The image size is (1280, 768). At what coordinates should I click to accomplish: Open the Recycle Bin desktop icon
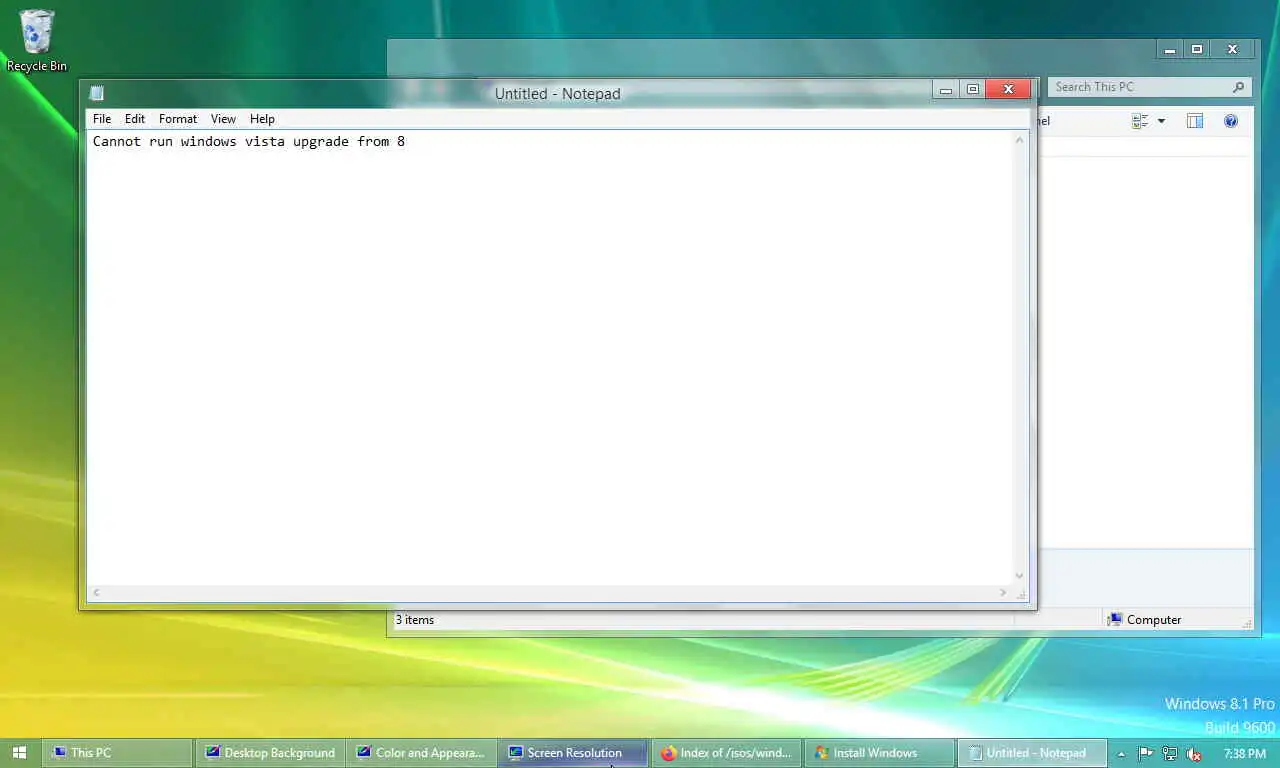[x=37, y=40]
